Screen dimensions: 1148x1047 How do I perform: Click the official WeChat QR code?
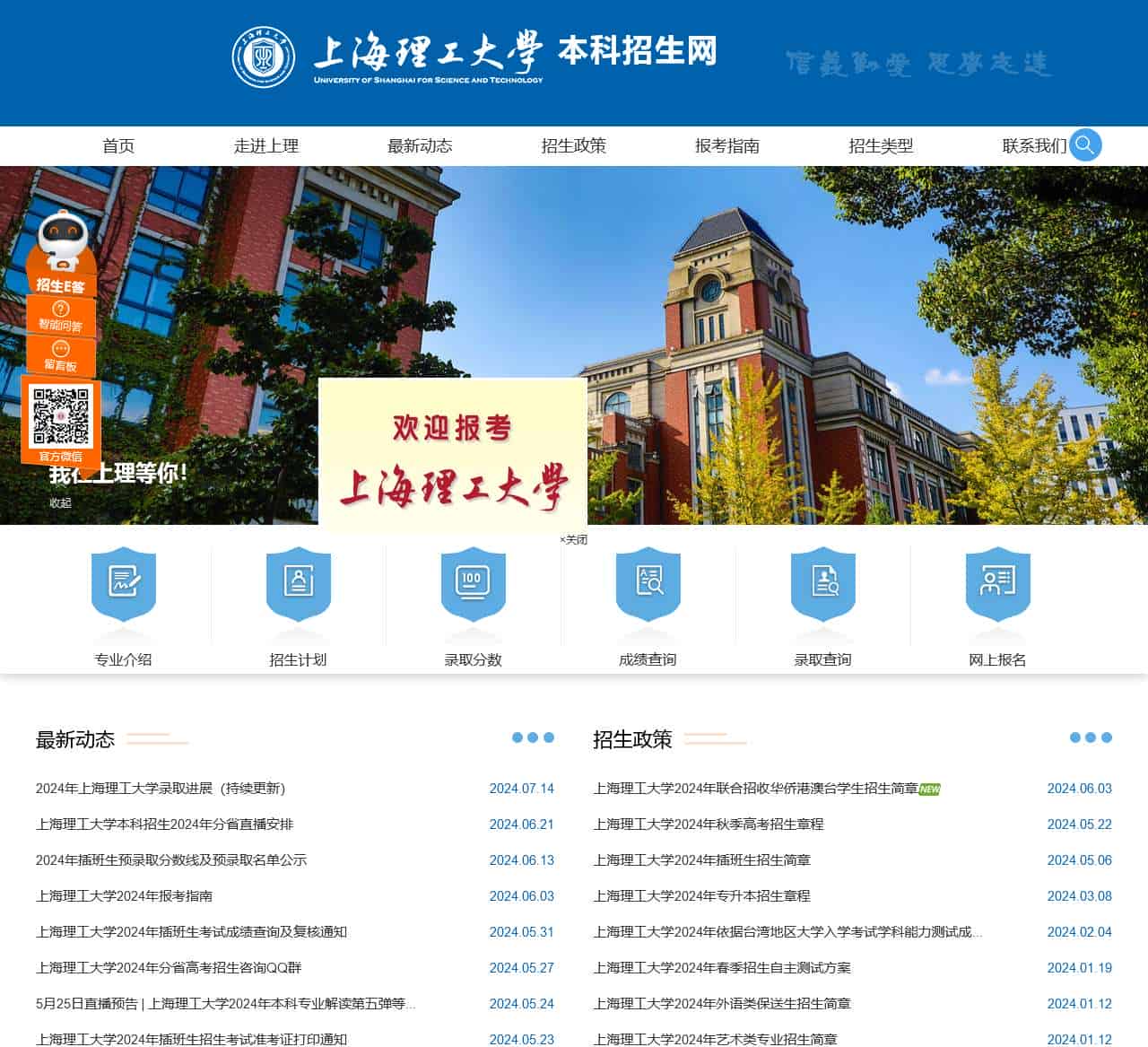(x=61, y=415)
